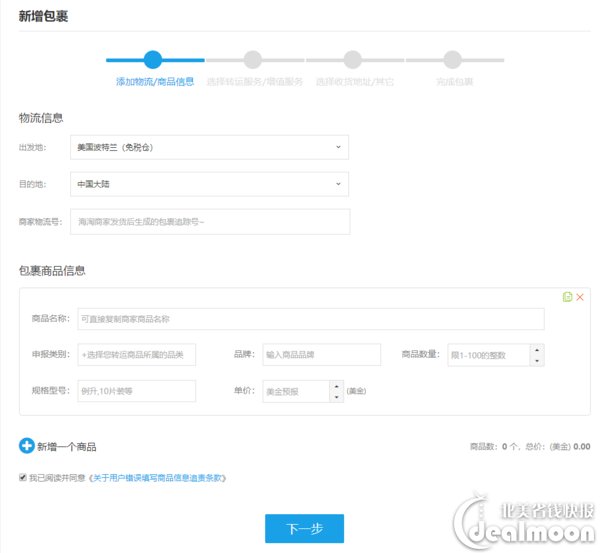Click the blue plus icon to add product
This screenshot has height=553, width=600.
pyautogui.click(x=26, y=445)
